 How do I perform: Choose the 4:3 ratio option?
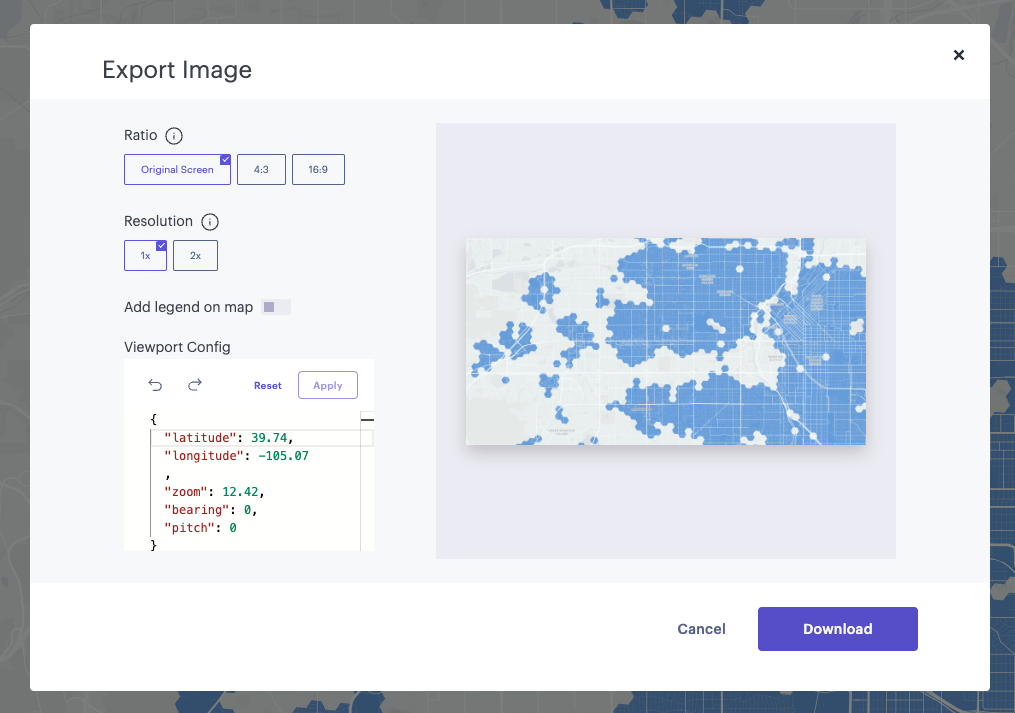click(262, 170)
